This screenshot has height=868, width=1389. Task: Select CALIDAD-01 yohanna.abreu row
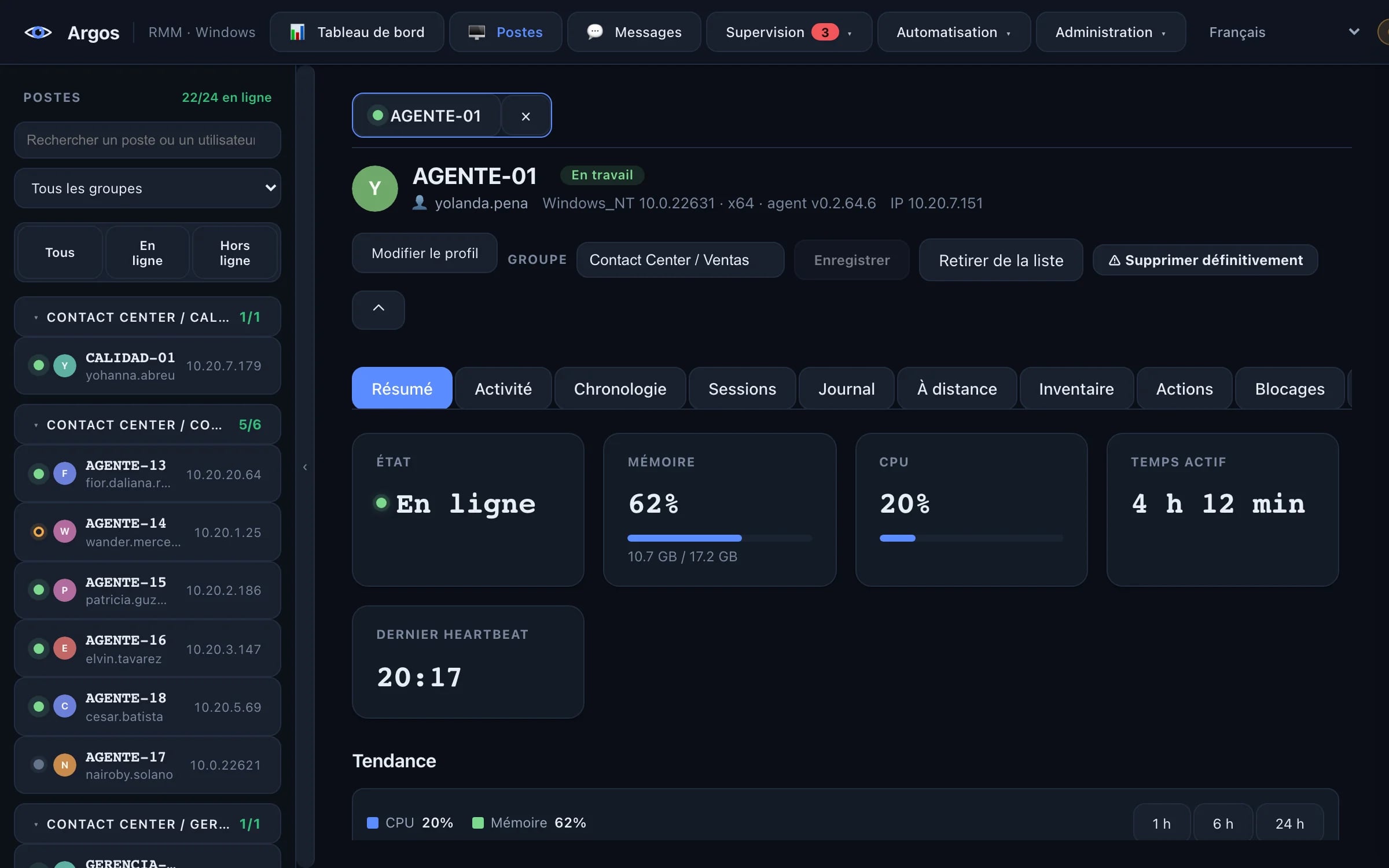148,366
